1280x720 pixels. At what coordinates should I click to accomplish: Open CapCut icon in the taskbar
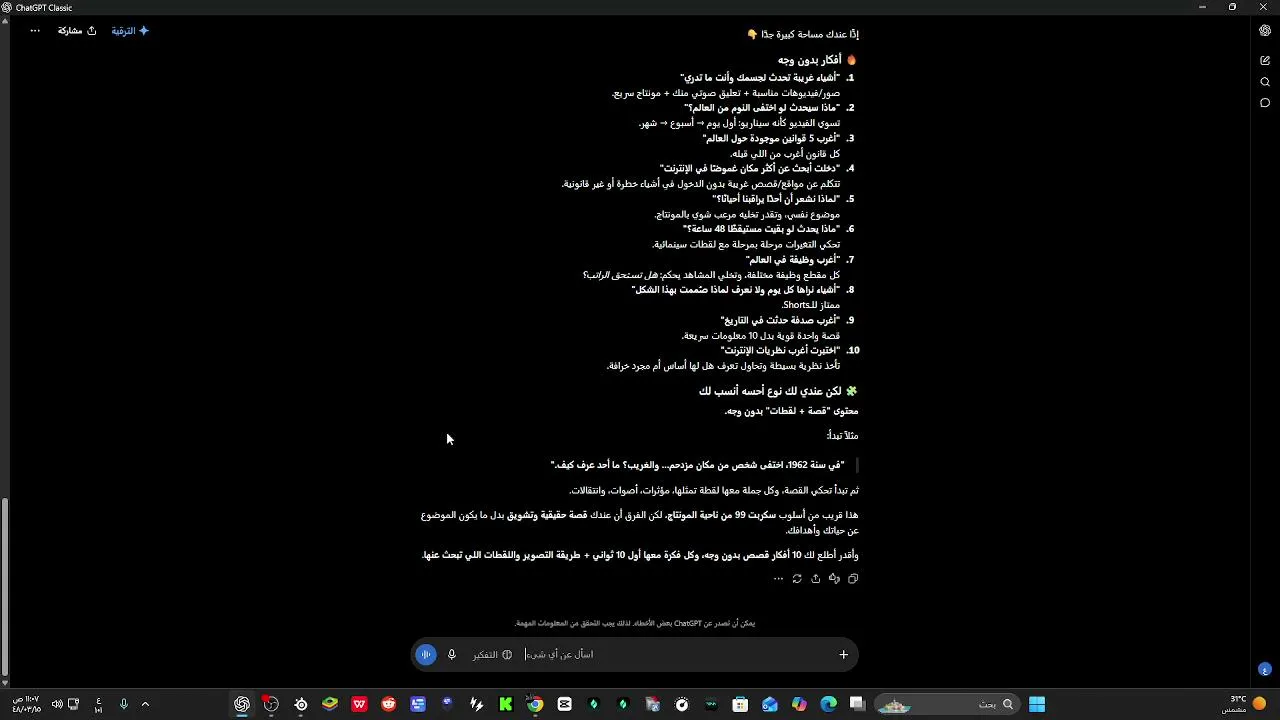565,705
